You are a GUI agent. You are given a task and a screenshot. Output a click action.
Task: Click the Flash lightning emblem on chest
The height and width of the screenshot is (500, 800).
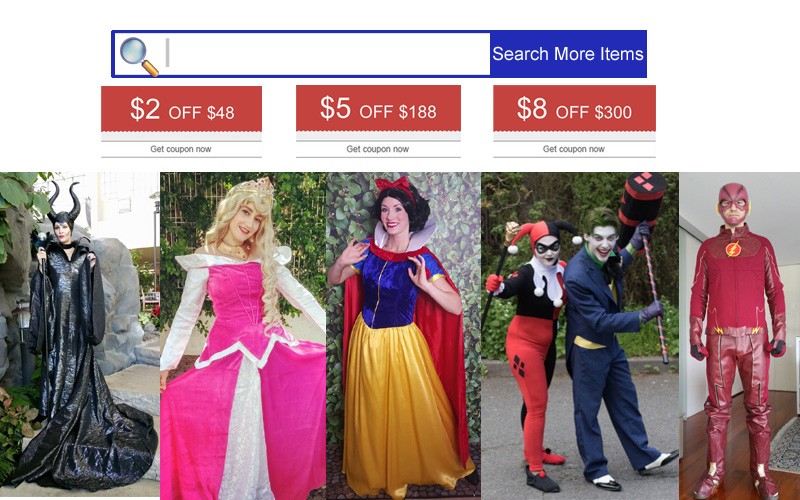[733, 249]
